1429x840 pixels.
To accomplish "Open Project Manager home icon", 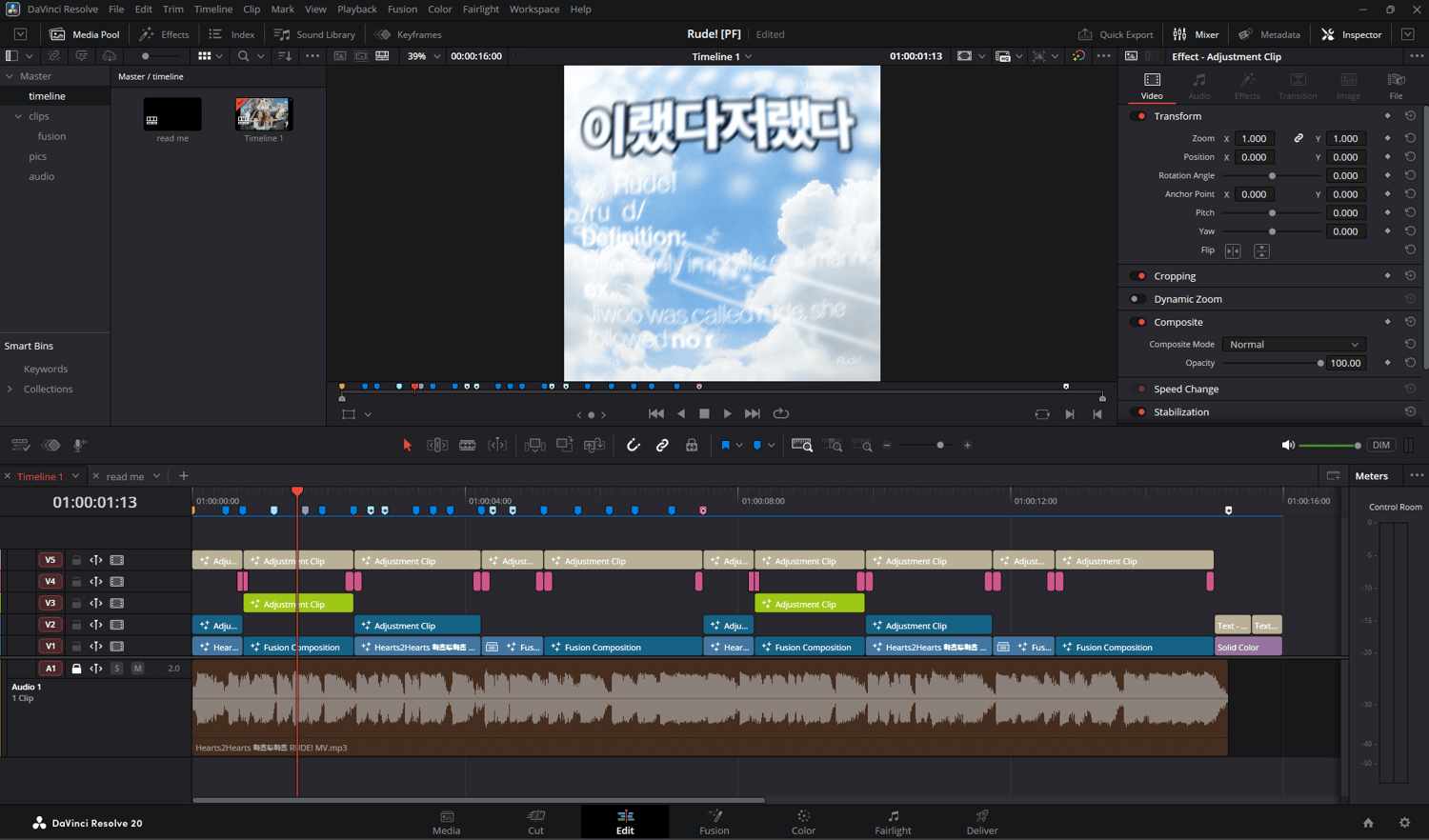I will (1368, 823).
